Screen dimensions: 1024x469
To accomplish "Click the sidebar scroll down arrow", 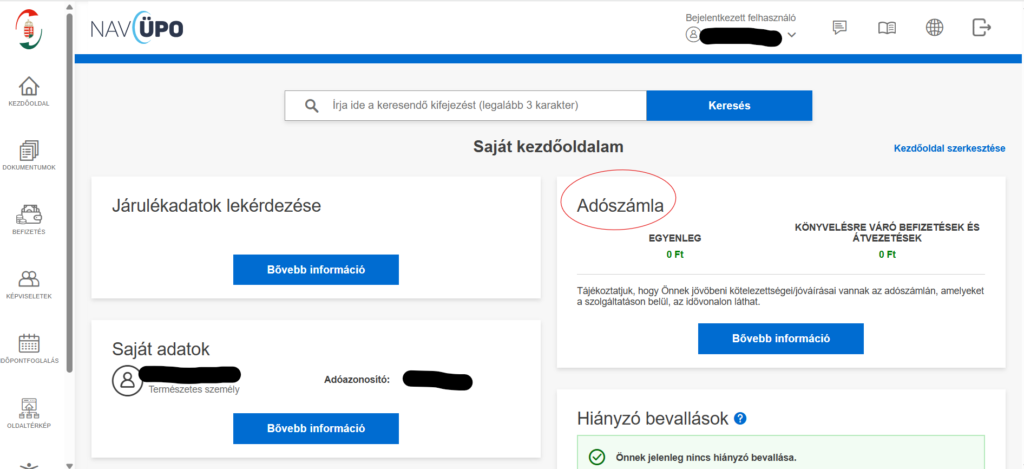I will coord(70,465).
